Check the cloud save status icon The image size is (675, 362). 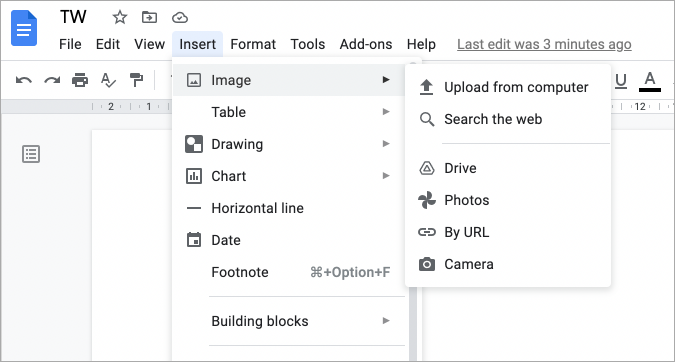pos(180,18)
